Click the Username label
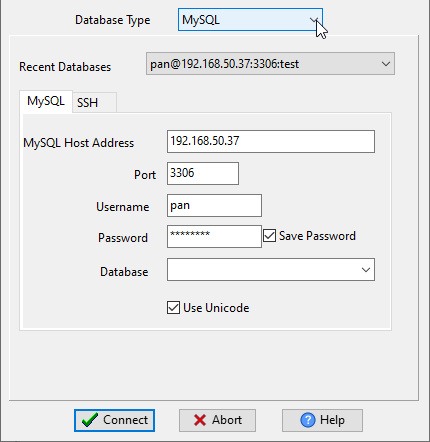Screen dimensions: 430x442 coord(123,207)
